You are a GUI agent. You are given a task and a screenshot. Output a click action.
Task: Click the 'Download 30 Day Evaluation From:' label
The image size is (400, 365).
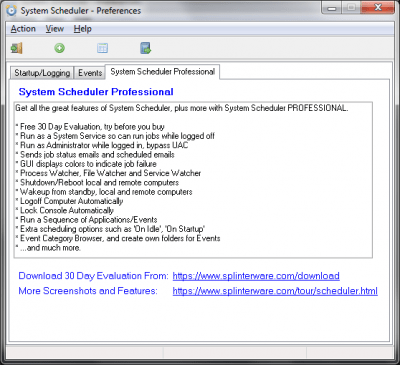(94, 276)
